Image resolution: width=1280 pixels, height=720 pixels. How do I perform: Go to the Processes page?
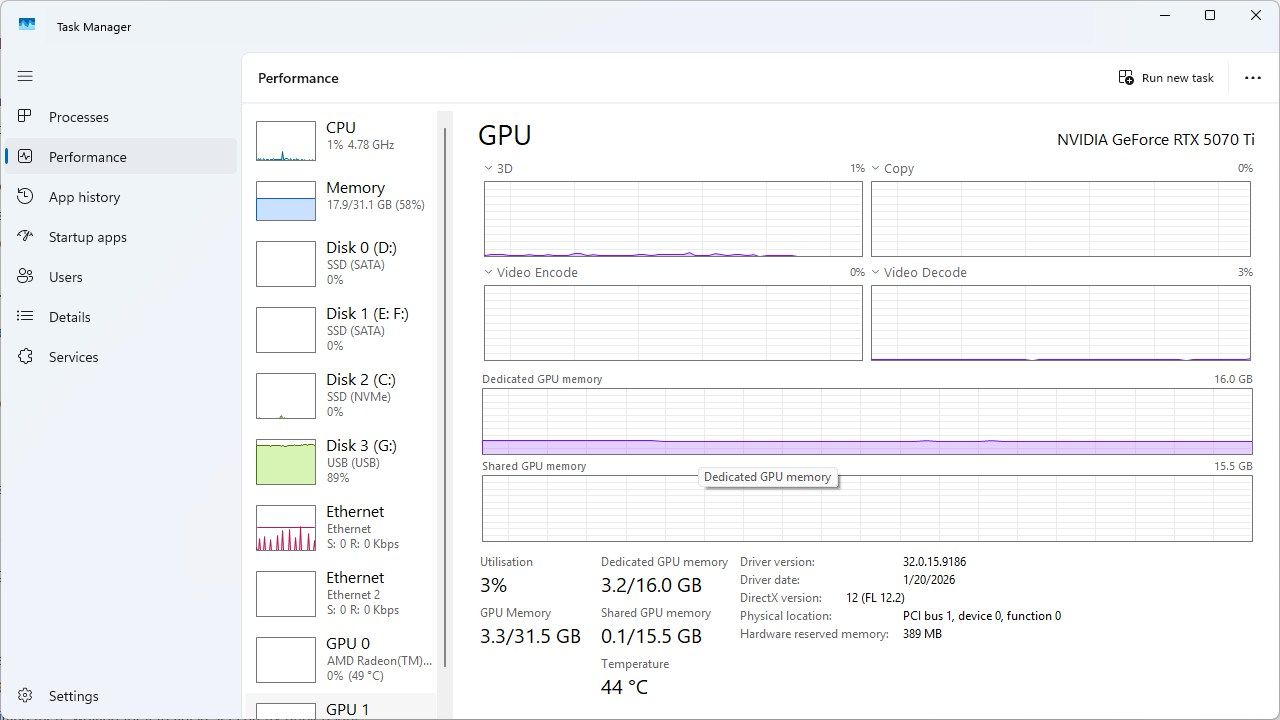coord(121,117)
